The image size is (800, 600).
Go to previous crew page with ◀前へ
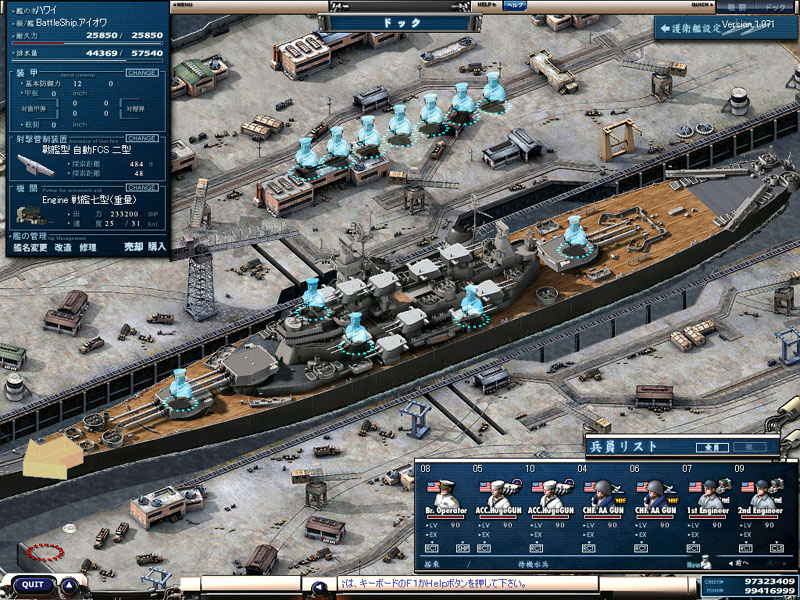[x=738, y=563]
